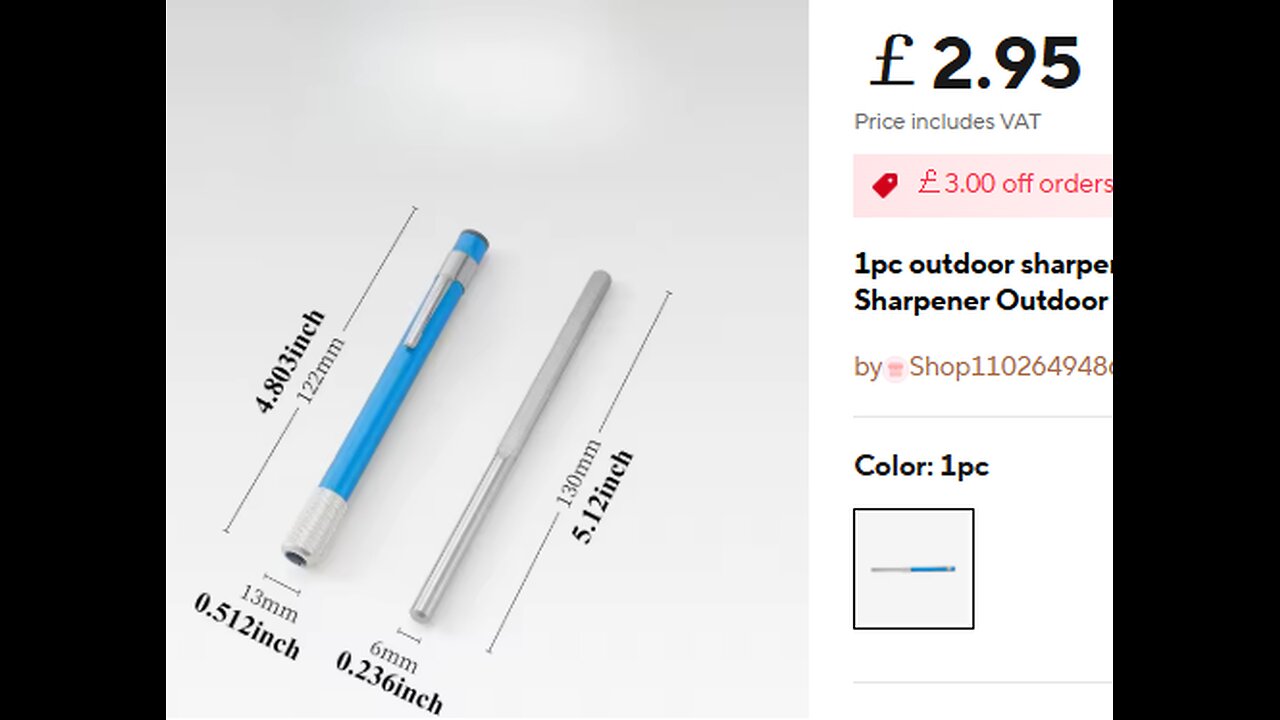
Task: Click the 122mm dimension text
Action: (322, 372)
